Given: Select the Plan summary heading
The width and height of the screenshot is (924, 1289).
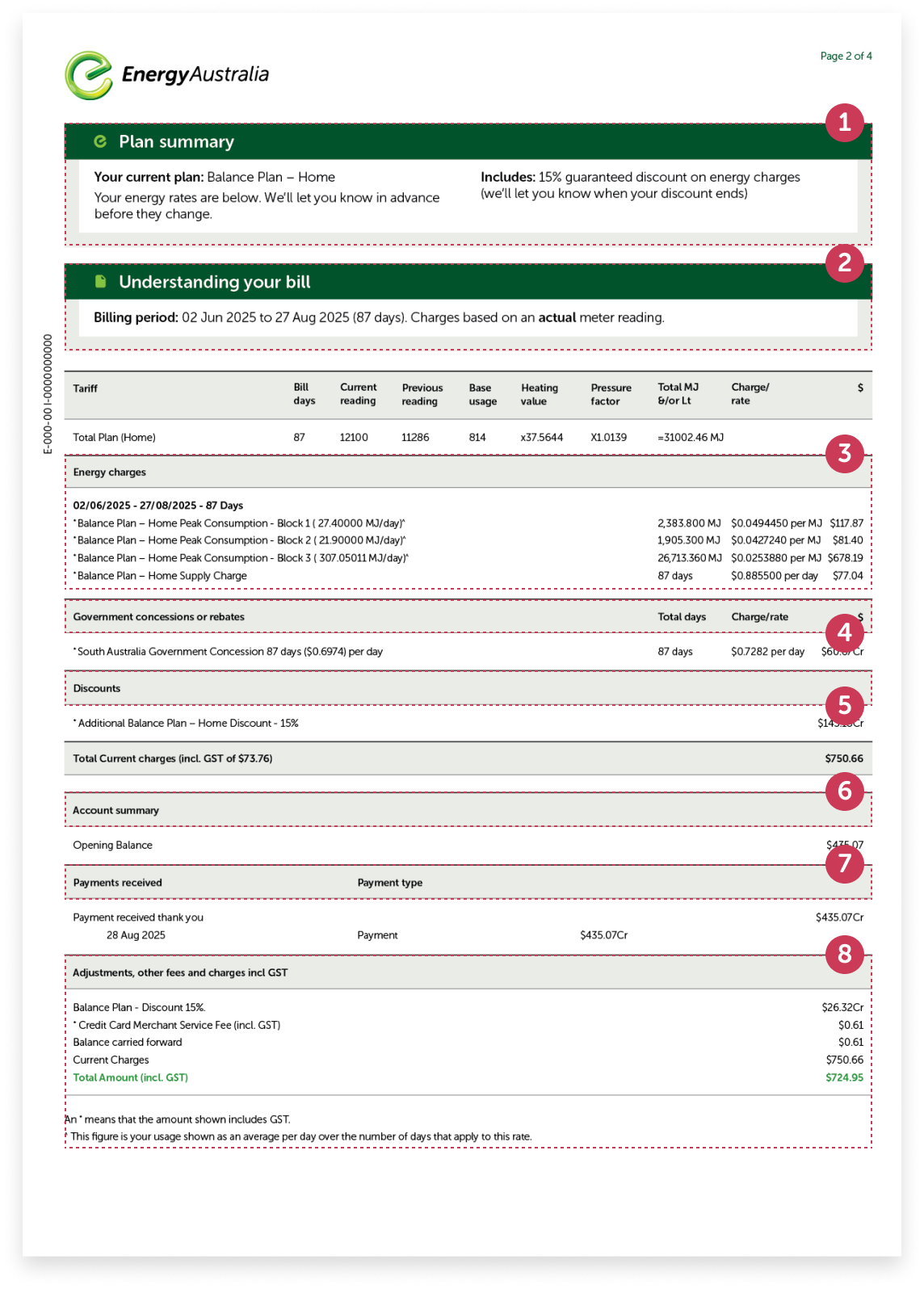Looking at the screenshot, I should (176, 142).
